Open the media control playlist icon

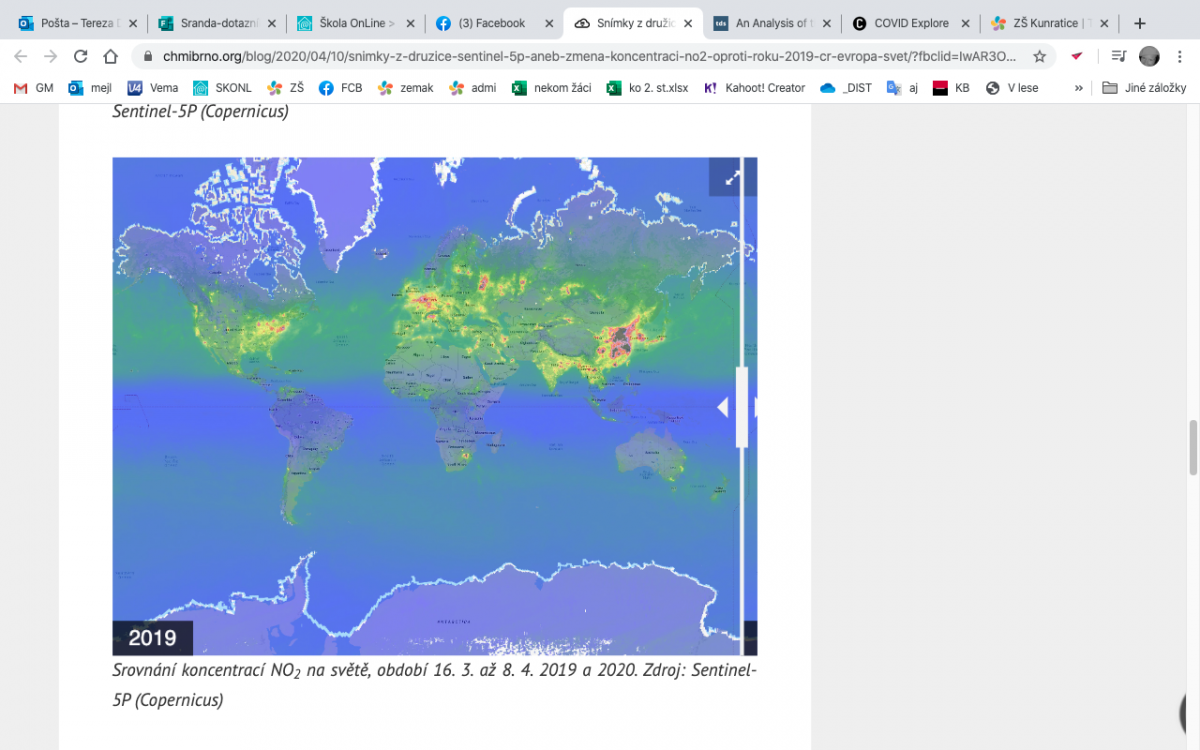pos(1118,57)
